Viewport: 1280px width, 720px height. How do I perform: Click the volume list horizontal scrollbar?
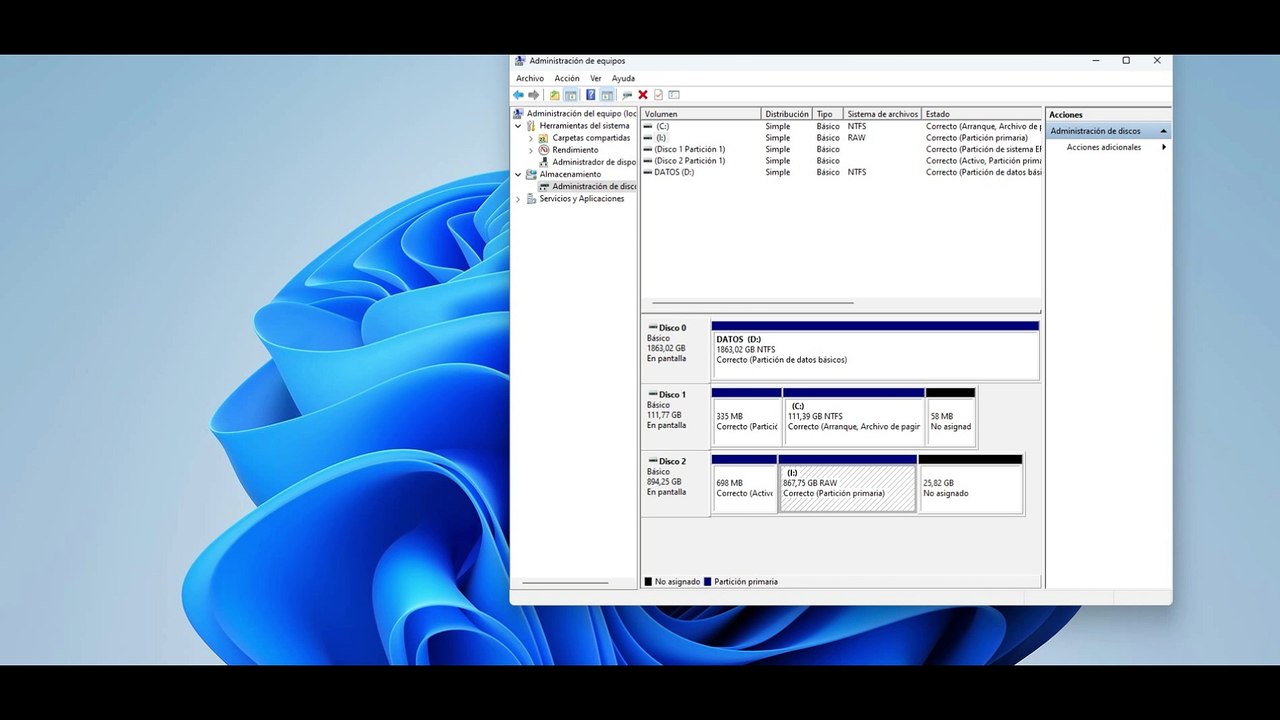[753, 302]
